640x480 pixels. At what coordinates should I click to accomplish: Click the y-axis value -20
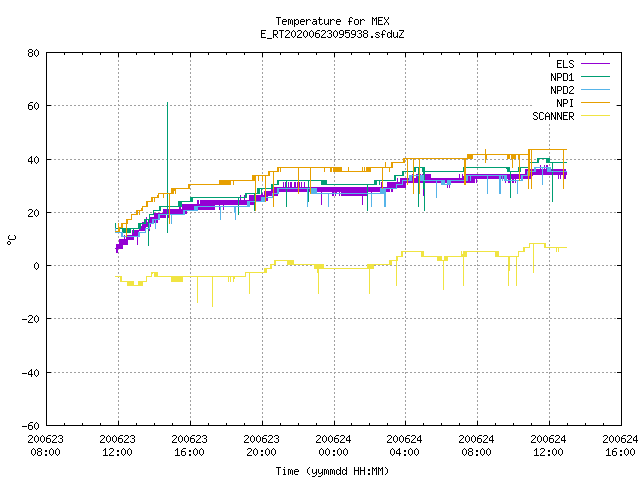(x=31, y=319)
